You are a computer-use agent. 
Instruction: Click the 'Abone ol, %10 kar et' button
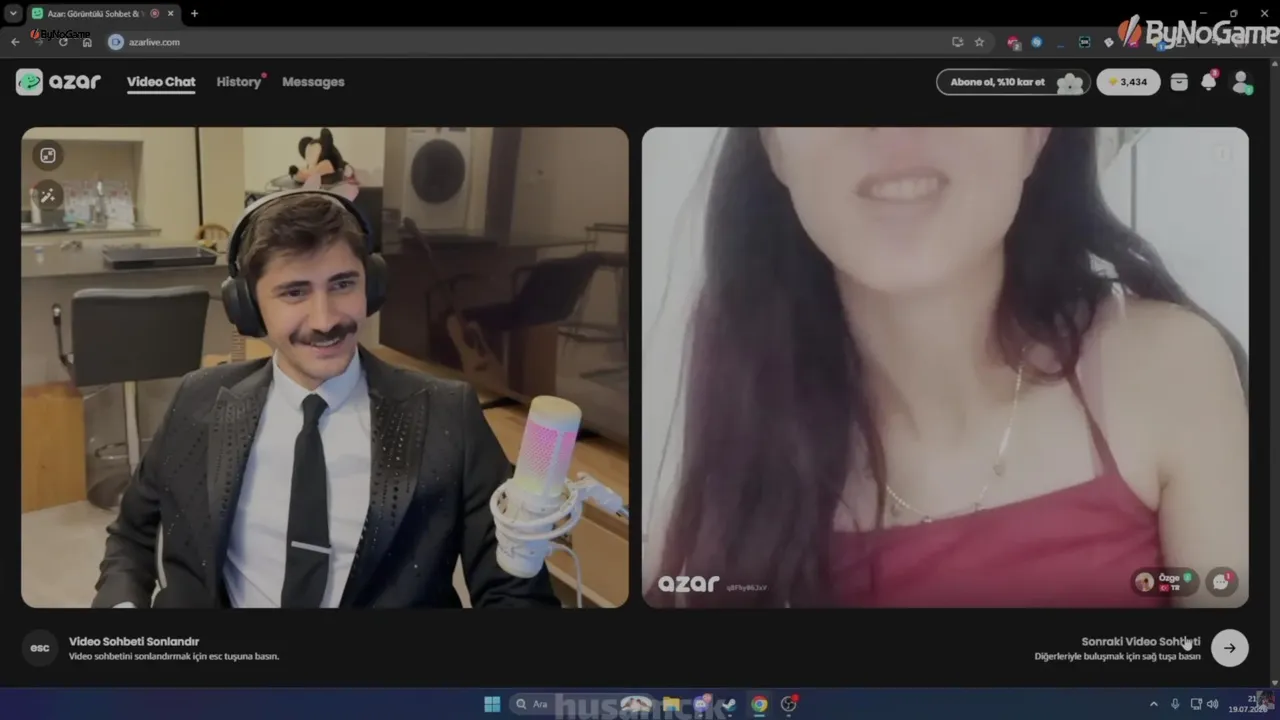click(1013, 82)
